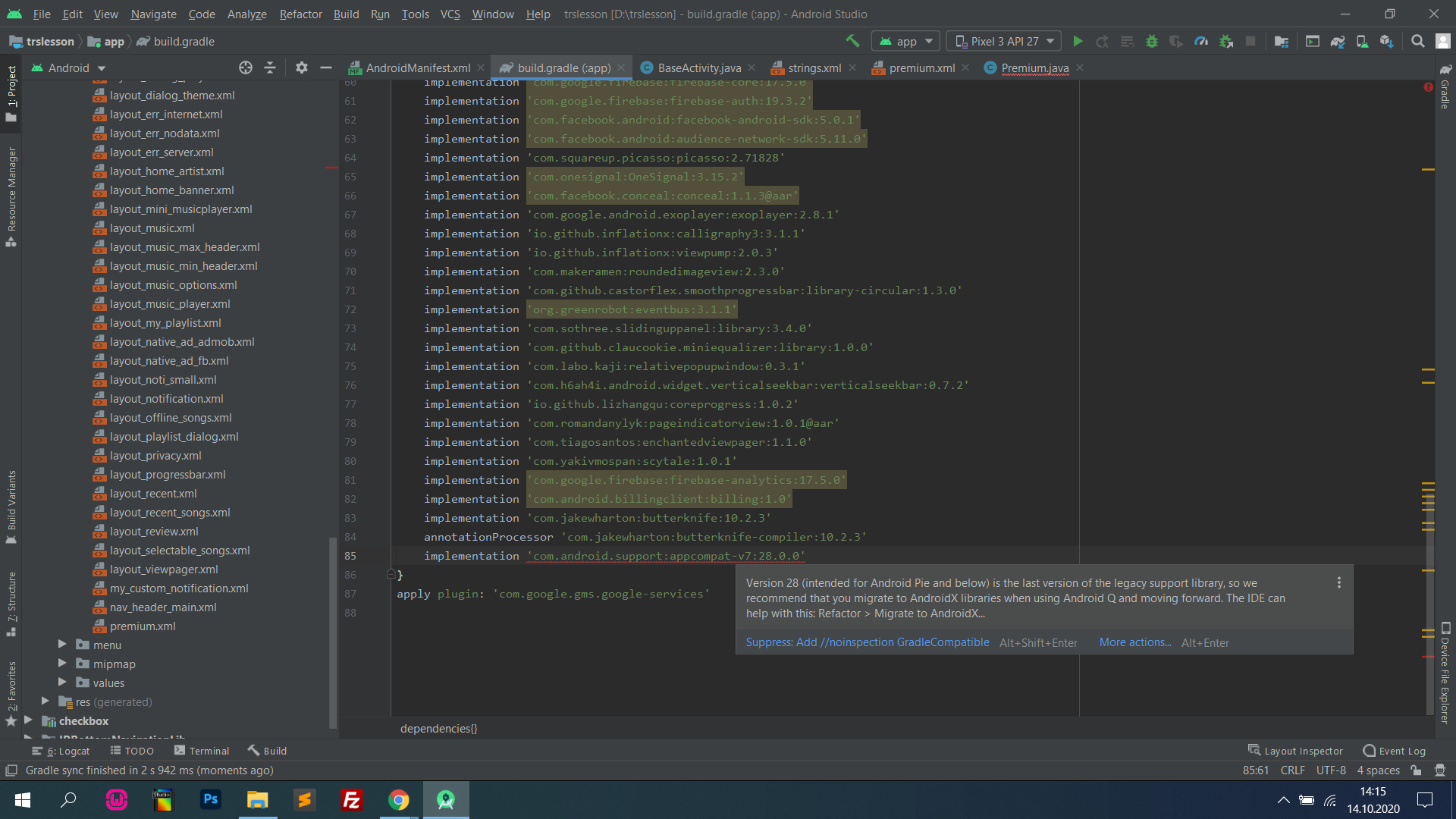Image resolution: width=1456 pixels, height=819 pixels.
Task: Open the Photoshop icon in the taskbar
Action: coord(210,799)
